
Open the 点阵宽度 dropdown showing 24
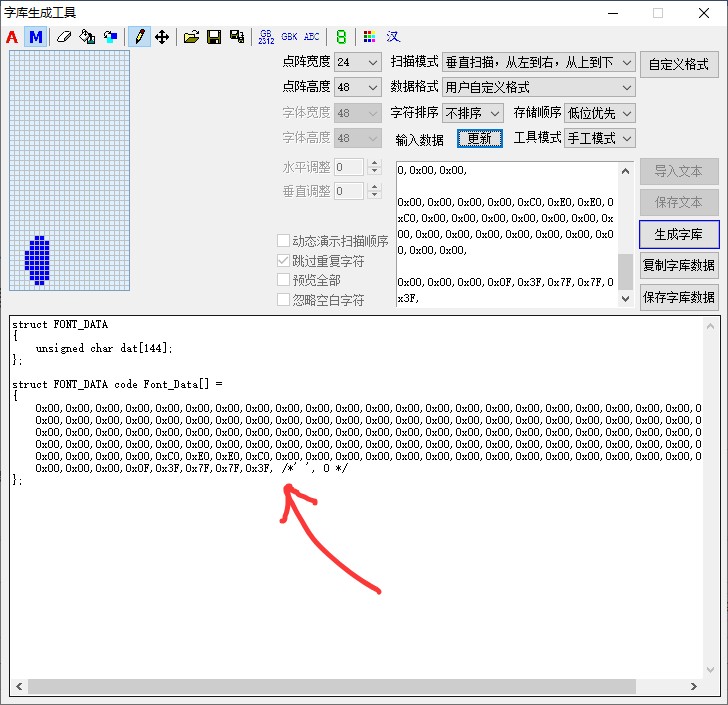tap(358, 62)
